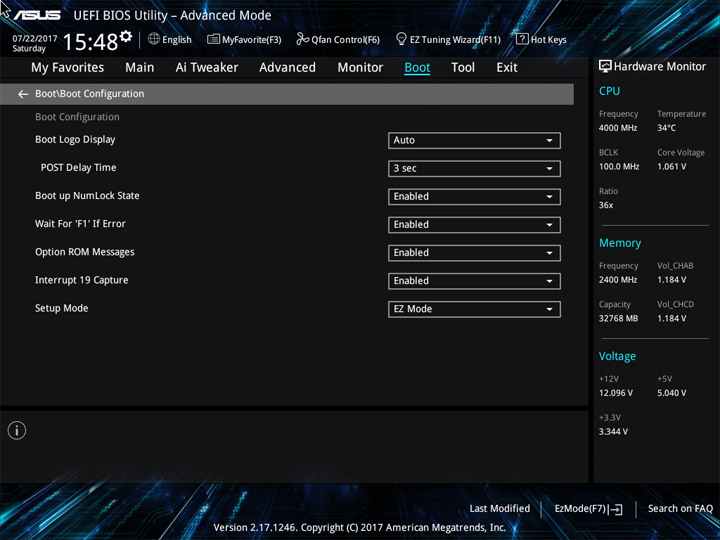Select the Option ROM Messages label
Image resolution: width=720 pixels, height=540 pixels.
(85, 252)
